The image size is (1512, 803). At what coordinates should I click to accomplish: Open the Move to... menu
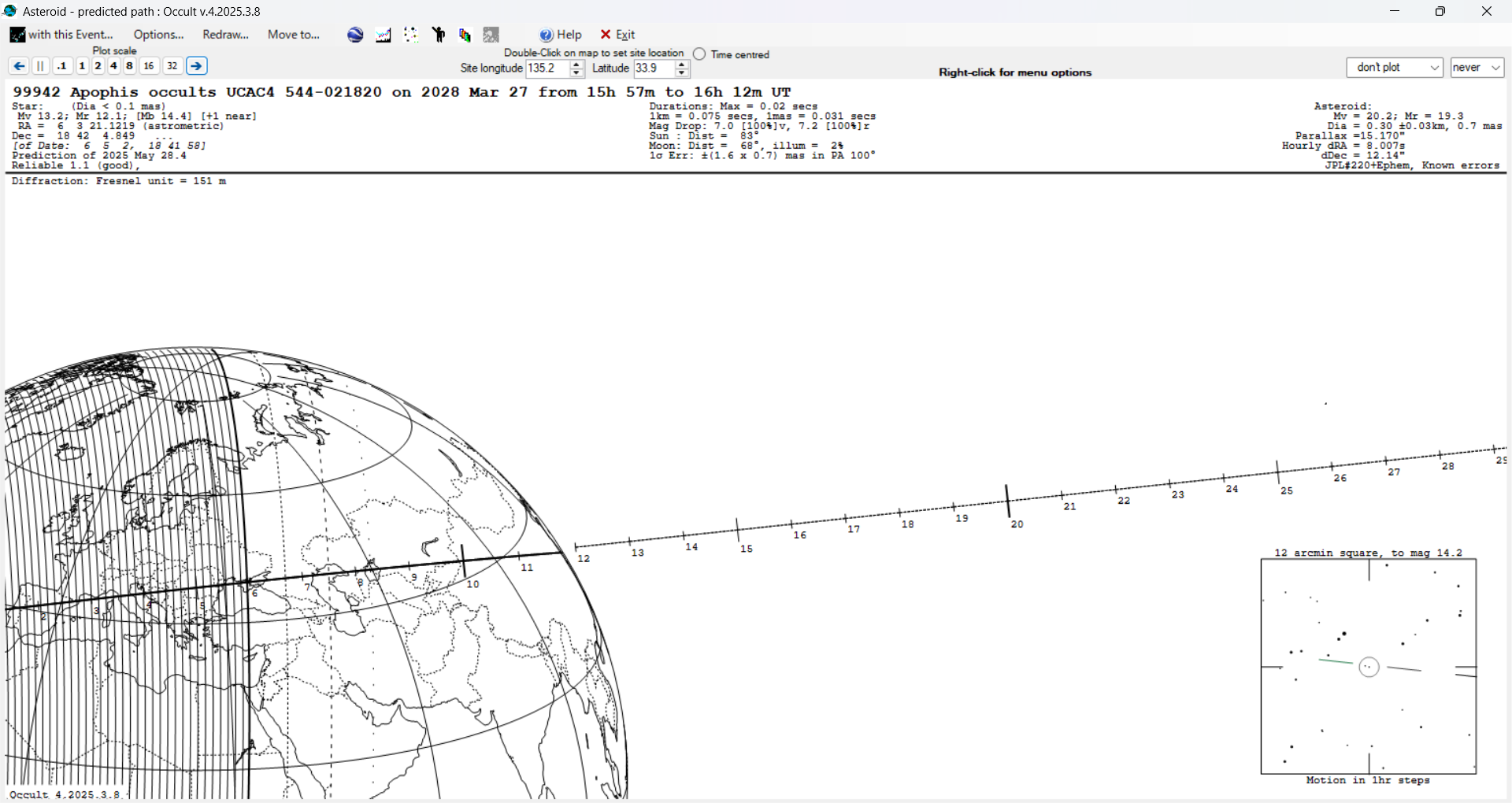(294, 35)
